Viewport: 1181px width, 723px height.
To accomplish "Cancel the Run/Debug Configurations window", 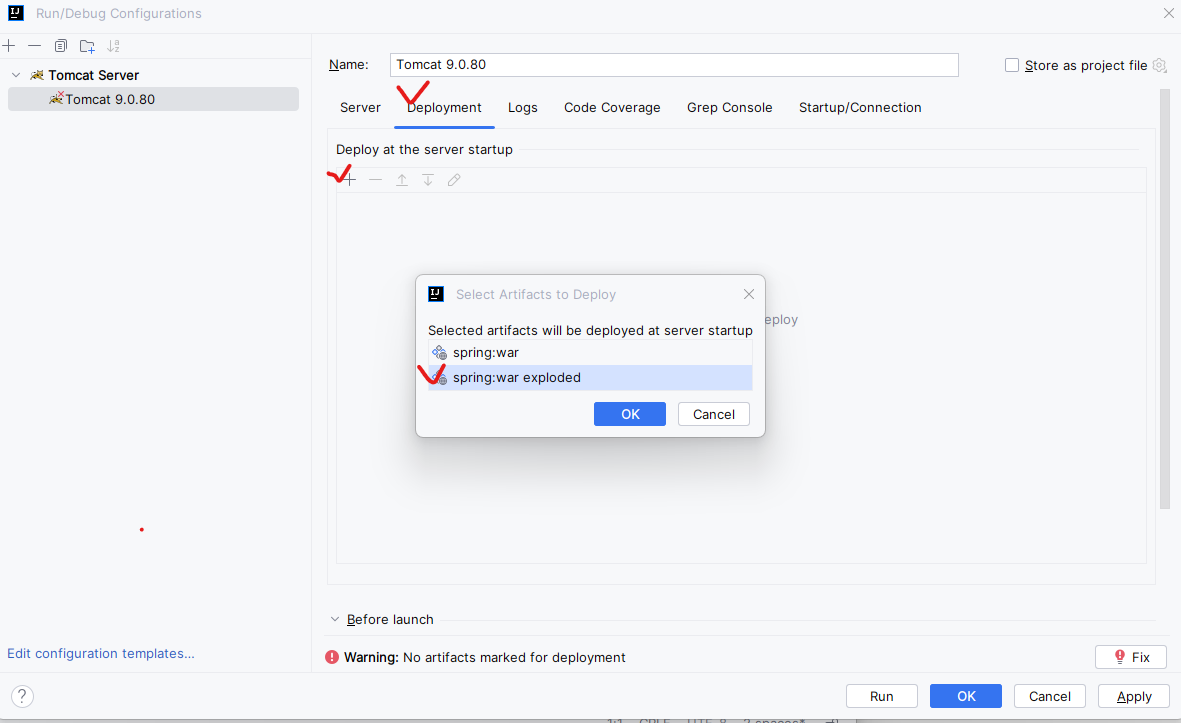I will click(1050, 697).
